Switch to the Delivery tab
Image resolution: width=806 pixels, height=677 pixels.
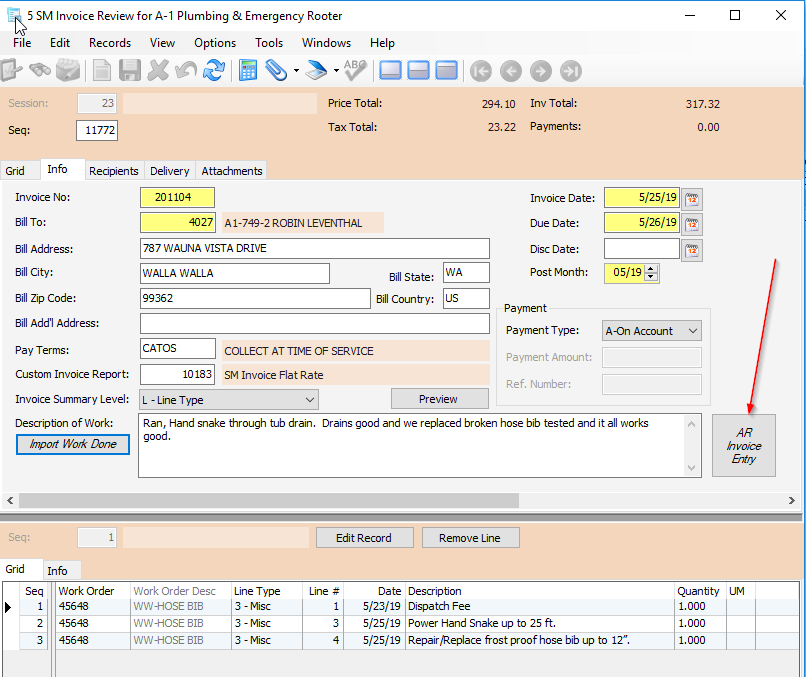click(x=169, y=171)
